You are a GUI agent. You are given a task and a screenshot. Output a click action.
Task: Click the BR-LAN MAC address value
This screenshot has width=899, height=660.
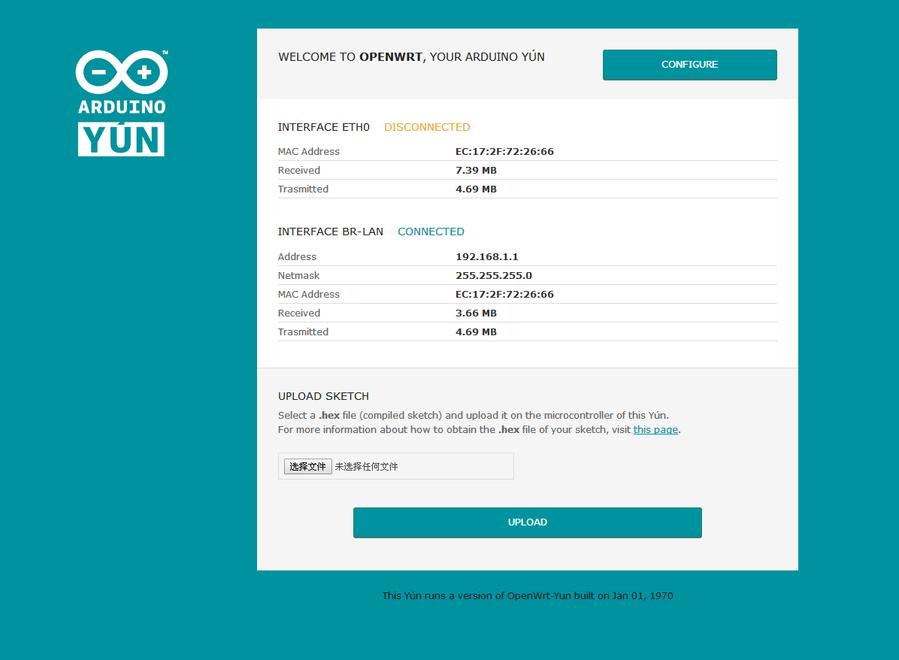[x=504, y=295]
